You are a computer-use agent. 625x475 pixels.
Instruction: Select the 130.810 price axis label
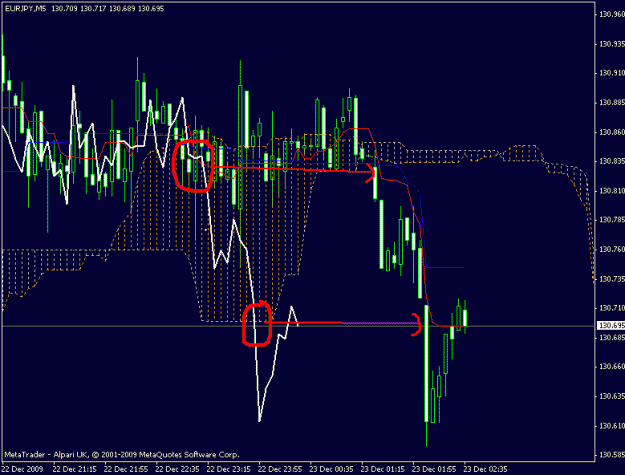coord(612,191)
